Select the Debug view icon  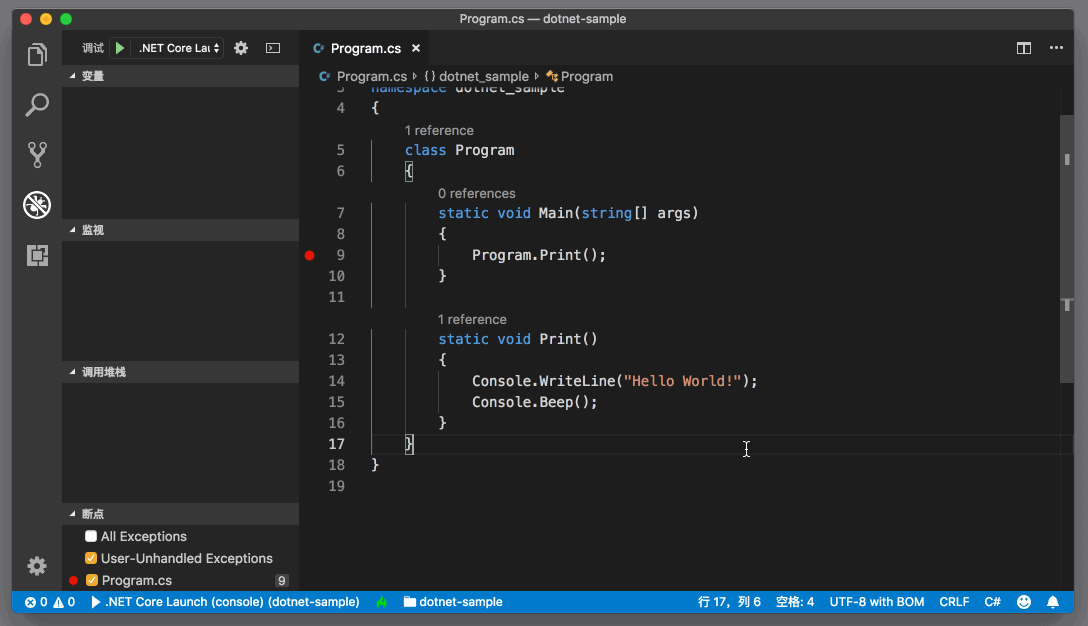[37, 205]
